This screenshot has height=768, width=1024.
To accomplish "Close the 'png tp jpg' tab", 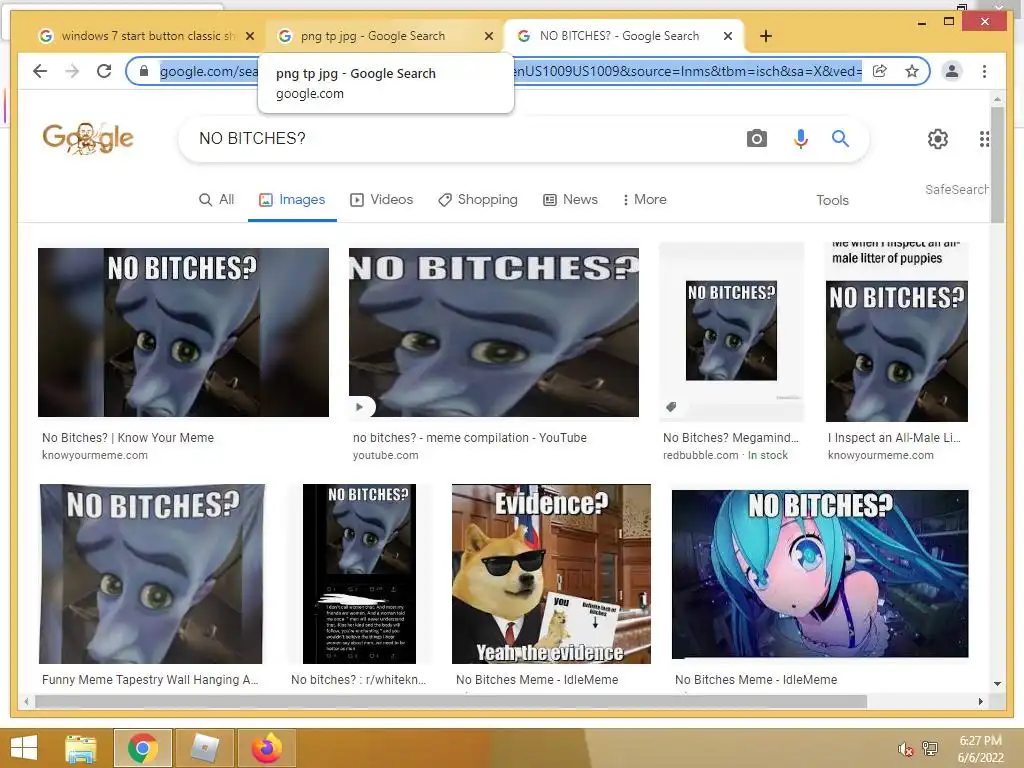I will tap(488, 36).
